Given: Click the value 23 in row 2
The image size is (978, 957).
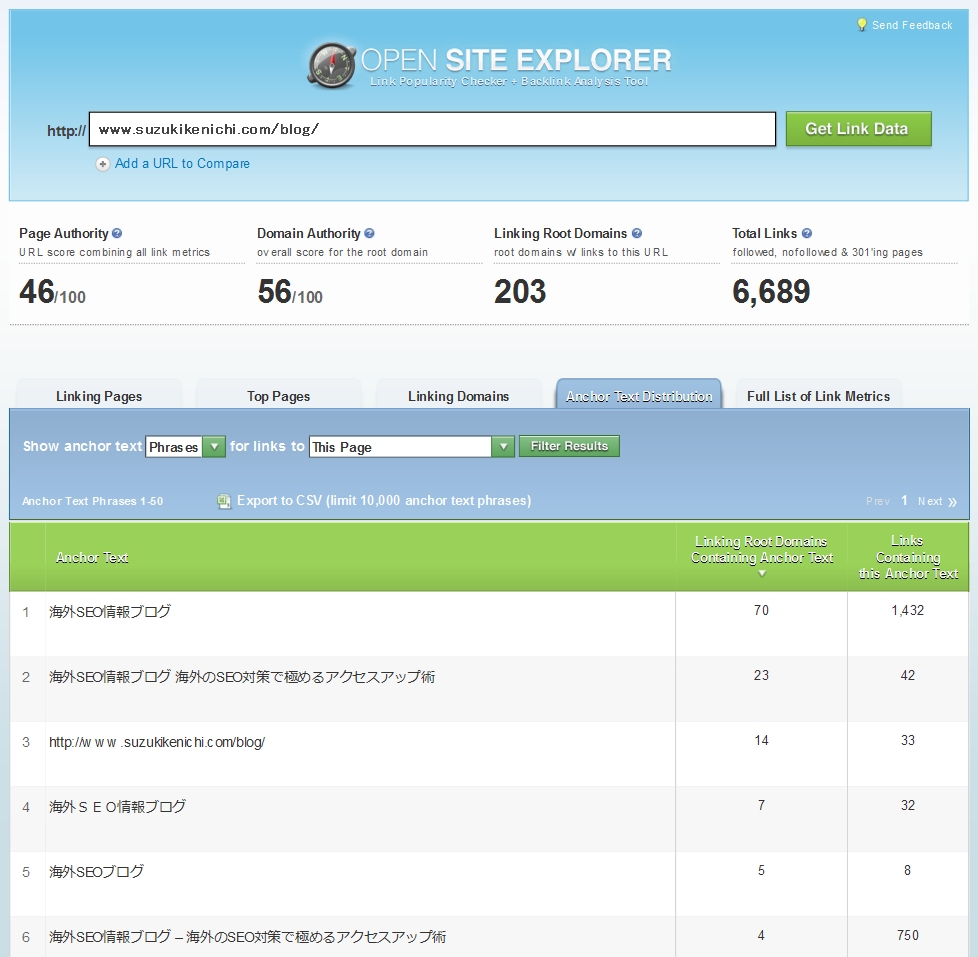Looking at the screenshot, I should (761, 675).
